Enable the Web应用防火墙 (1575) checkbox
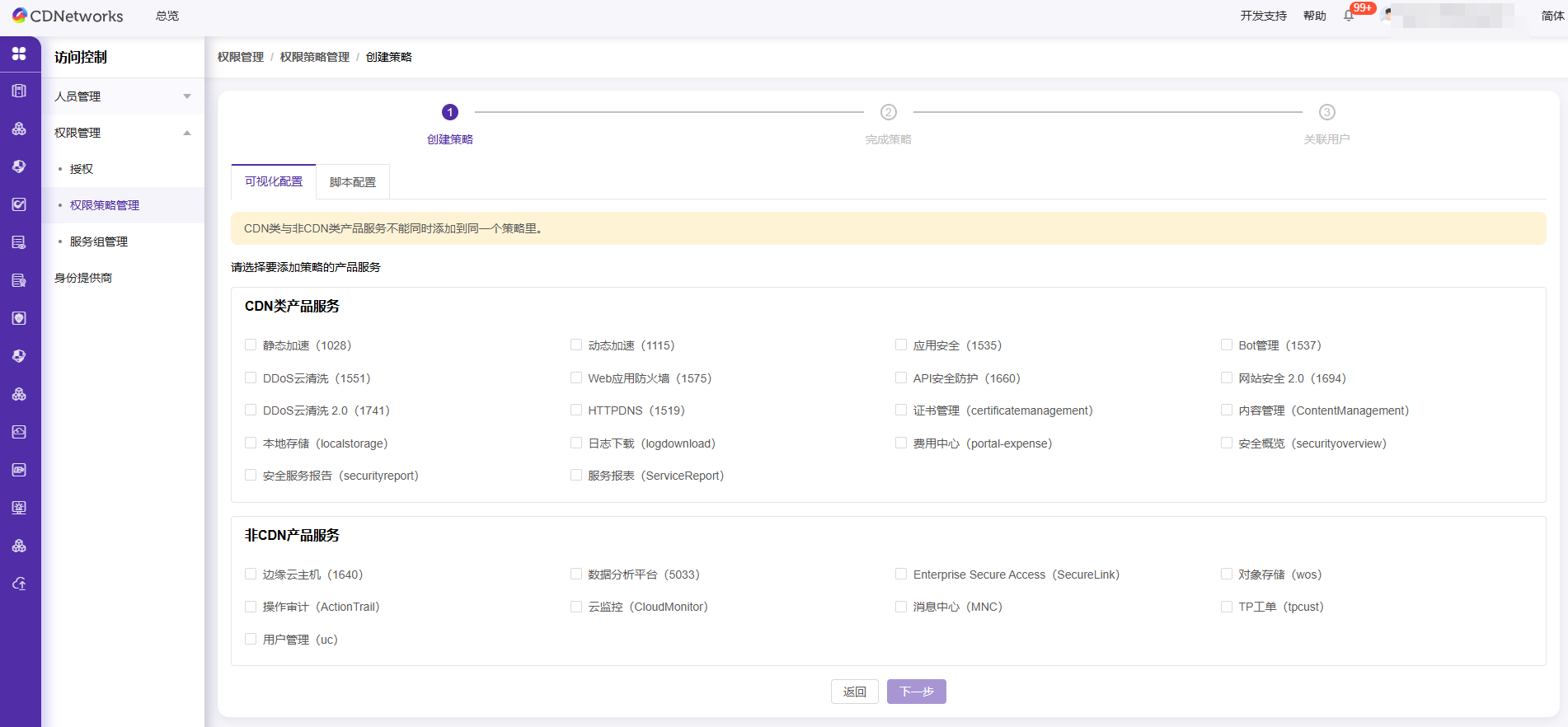This screenshot has height=727, width=1568. tap(576, 378)
